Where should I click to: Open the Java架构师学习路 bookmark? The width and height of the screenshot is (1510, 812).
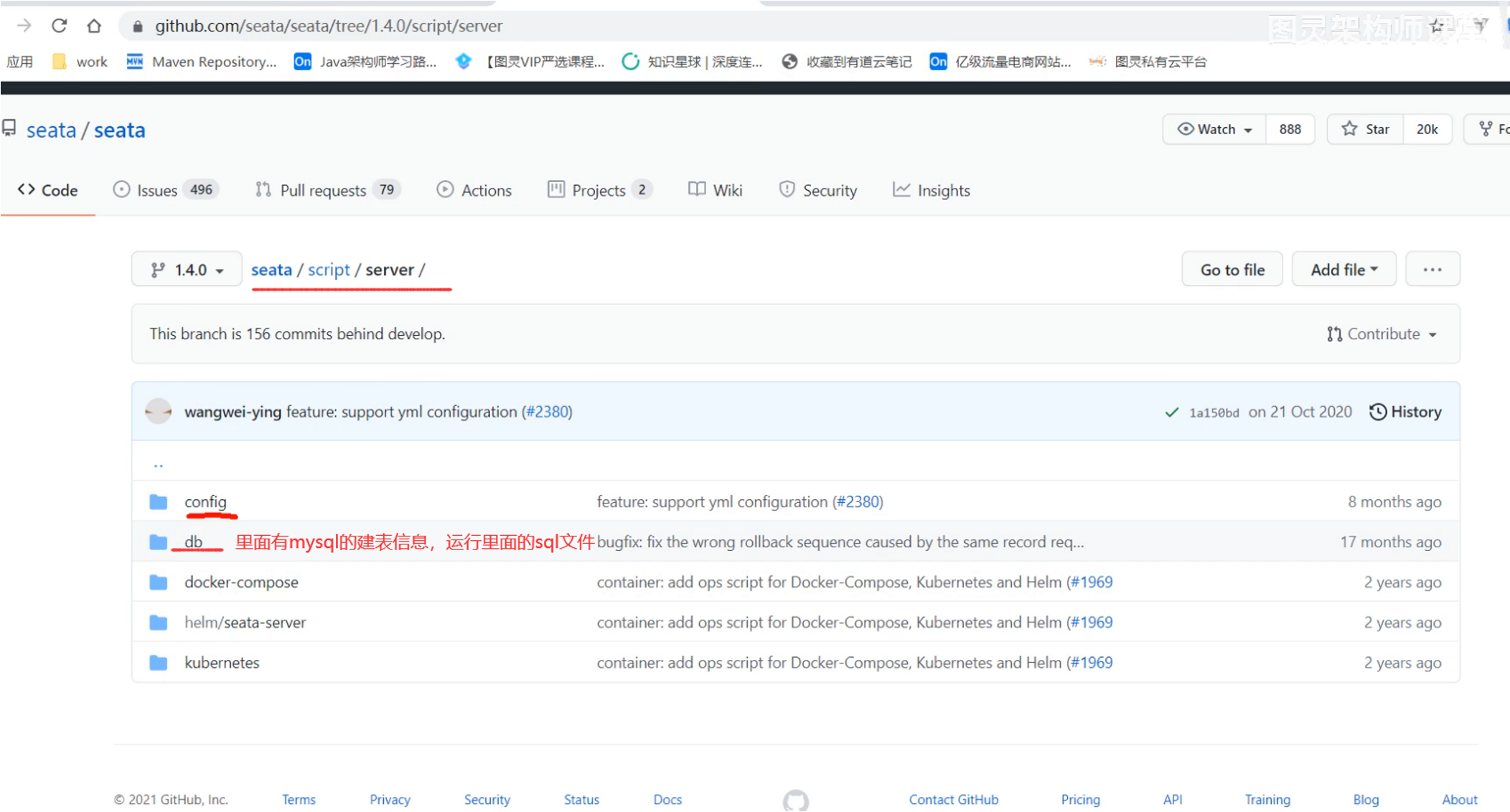(x=365, y=62)
